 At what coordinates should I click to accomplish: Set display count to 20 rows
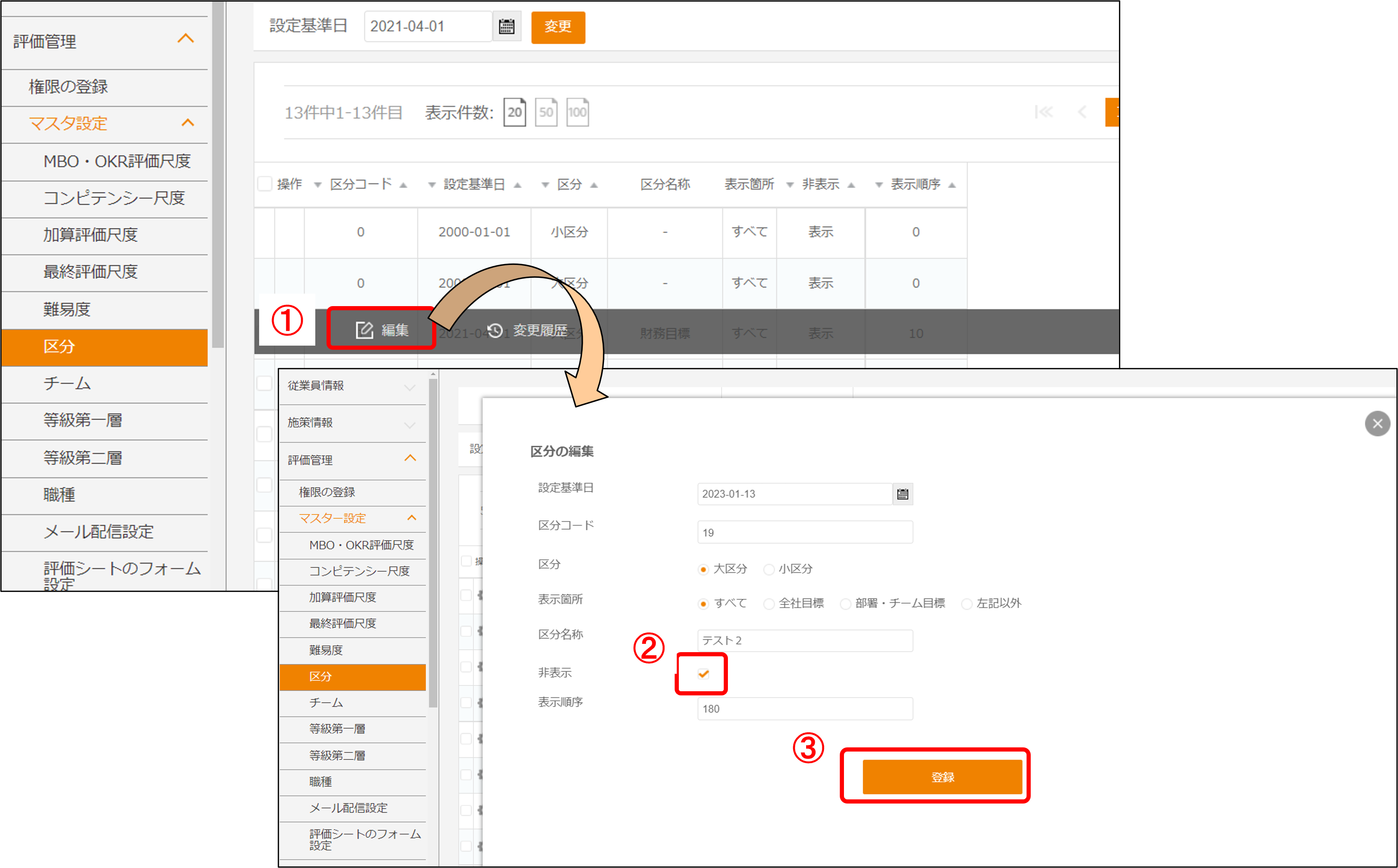pos(515,112)
